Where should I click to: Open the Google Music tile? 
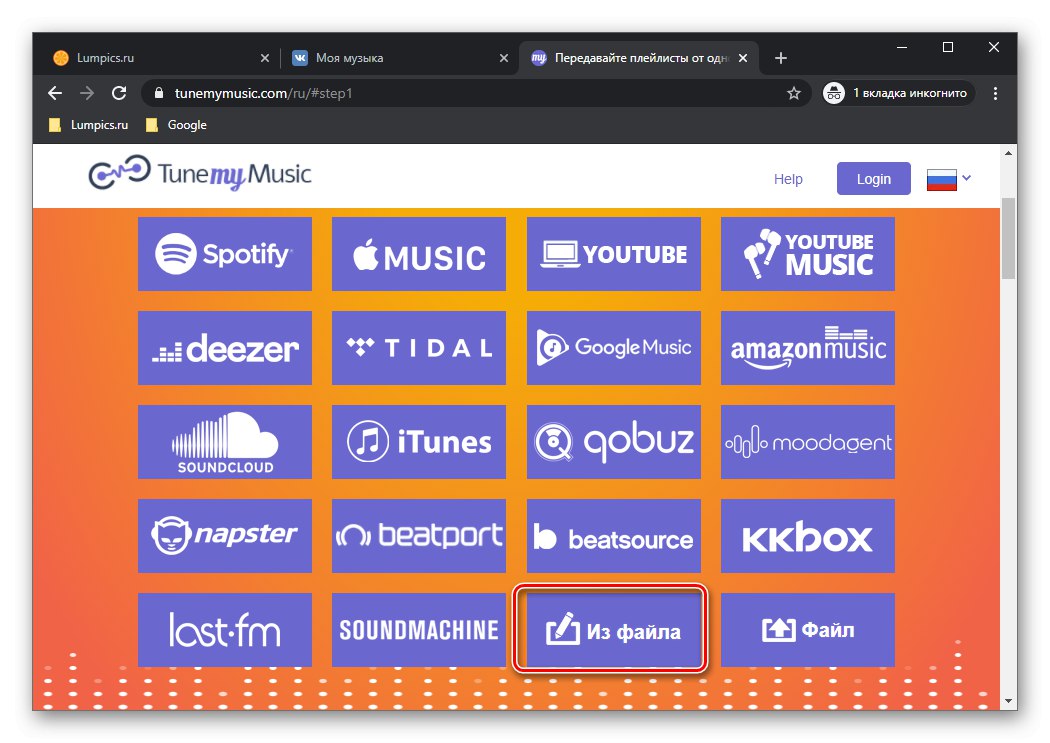613,348
